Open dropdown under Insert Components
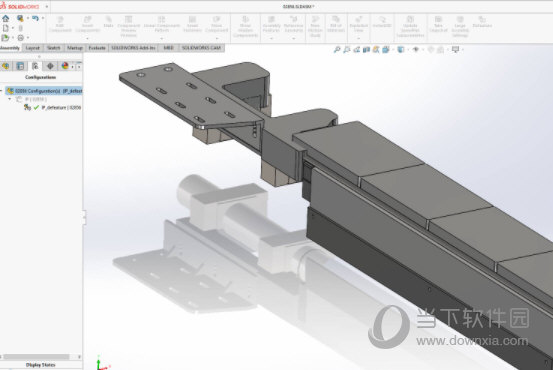Screen dimensions: 553x370 click(x=87, y=38)
